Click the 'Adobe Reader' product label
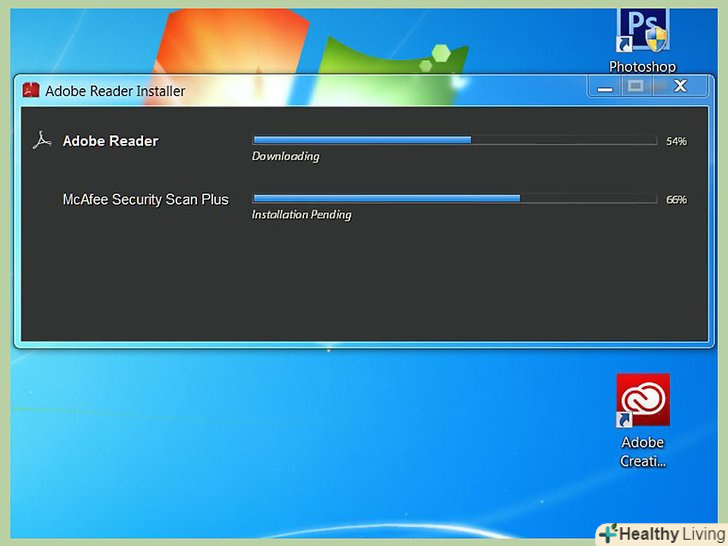728x546 pixels. (110, 141)
